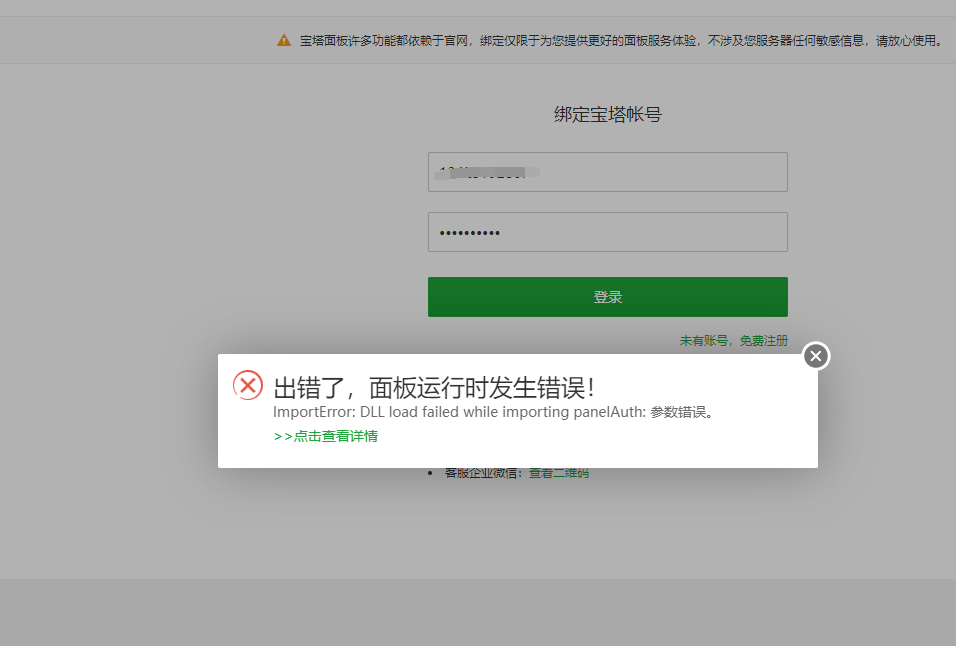
Task: Click the red error icon in dialog
Action: pyautogui.click(x=248, y=385)
